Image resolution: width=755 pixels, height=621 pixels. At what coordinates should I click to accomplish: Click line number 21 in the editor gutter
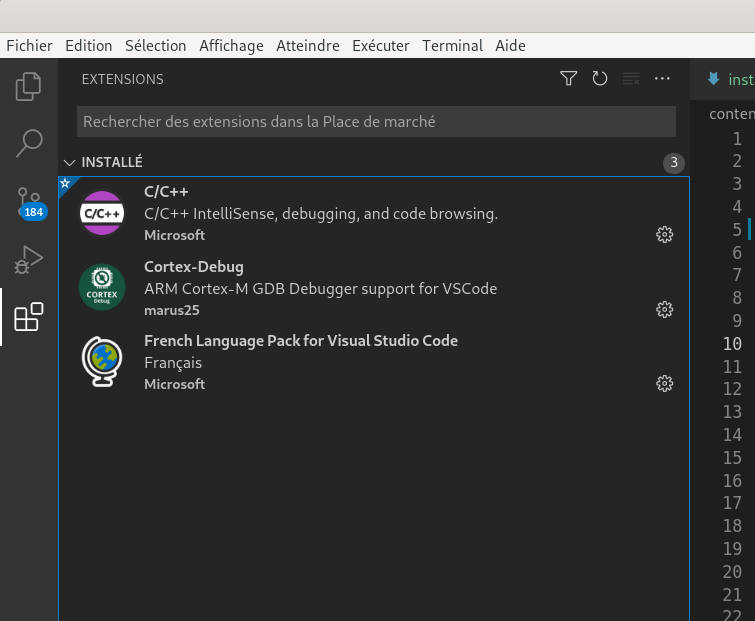pyautogui.click(x=732, y=595)
